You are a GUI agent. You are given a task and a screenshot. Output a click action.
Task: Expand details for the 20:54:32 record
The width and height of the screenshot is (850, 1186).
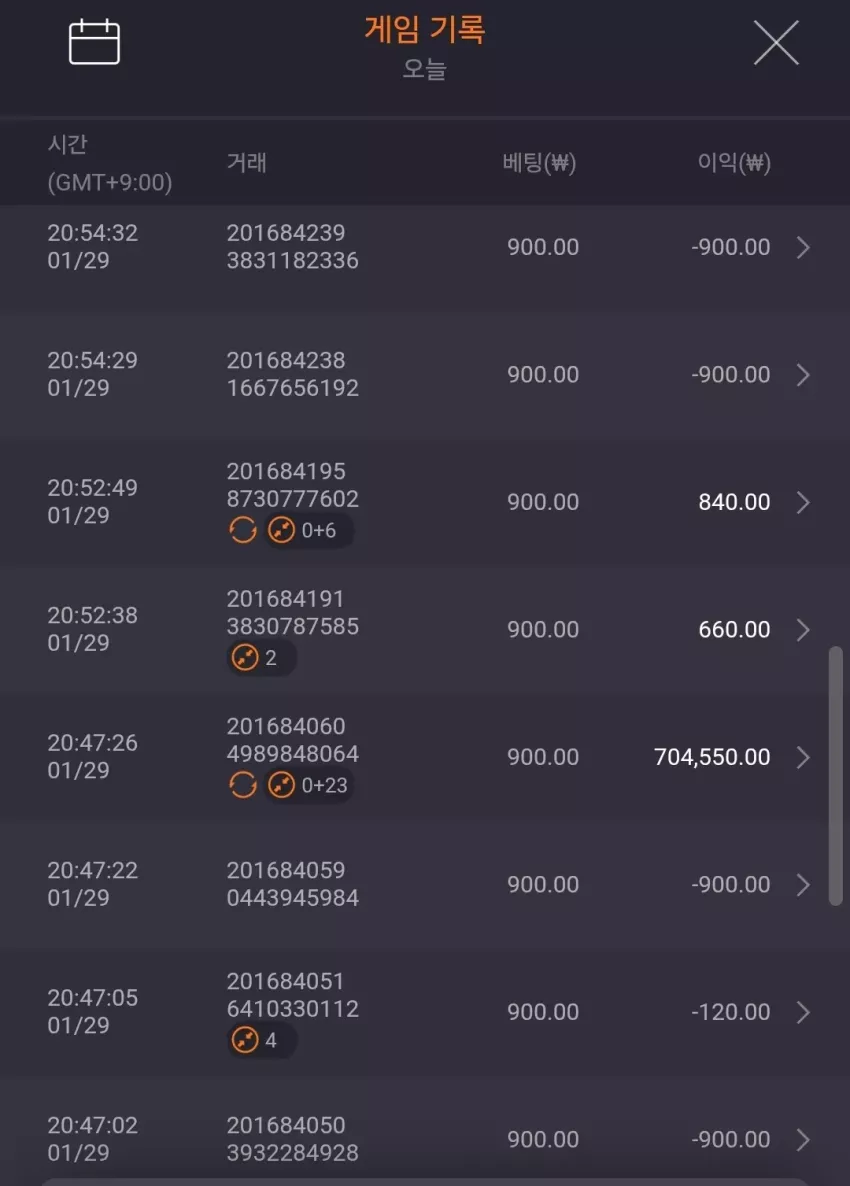803,247
